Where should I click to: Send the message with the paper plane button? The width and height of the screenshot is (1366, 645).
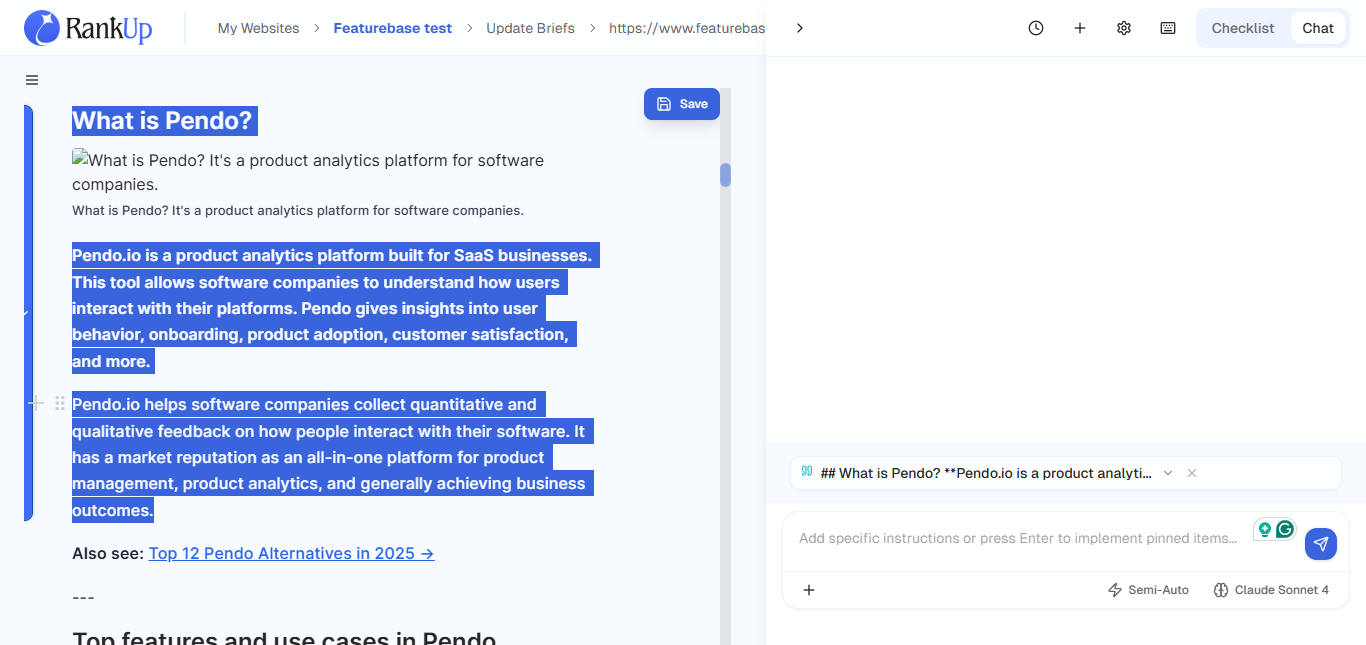tap(1321, 544)
